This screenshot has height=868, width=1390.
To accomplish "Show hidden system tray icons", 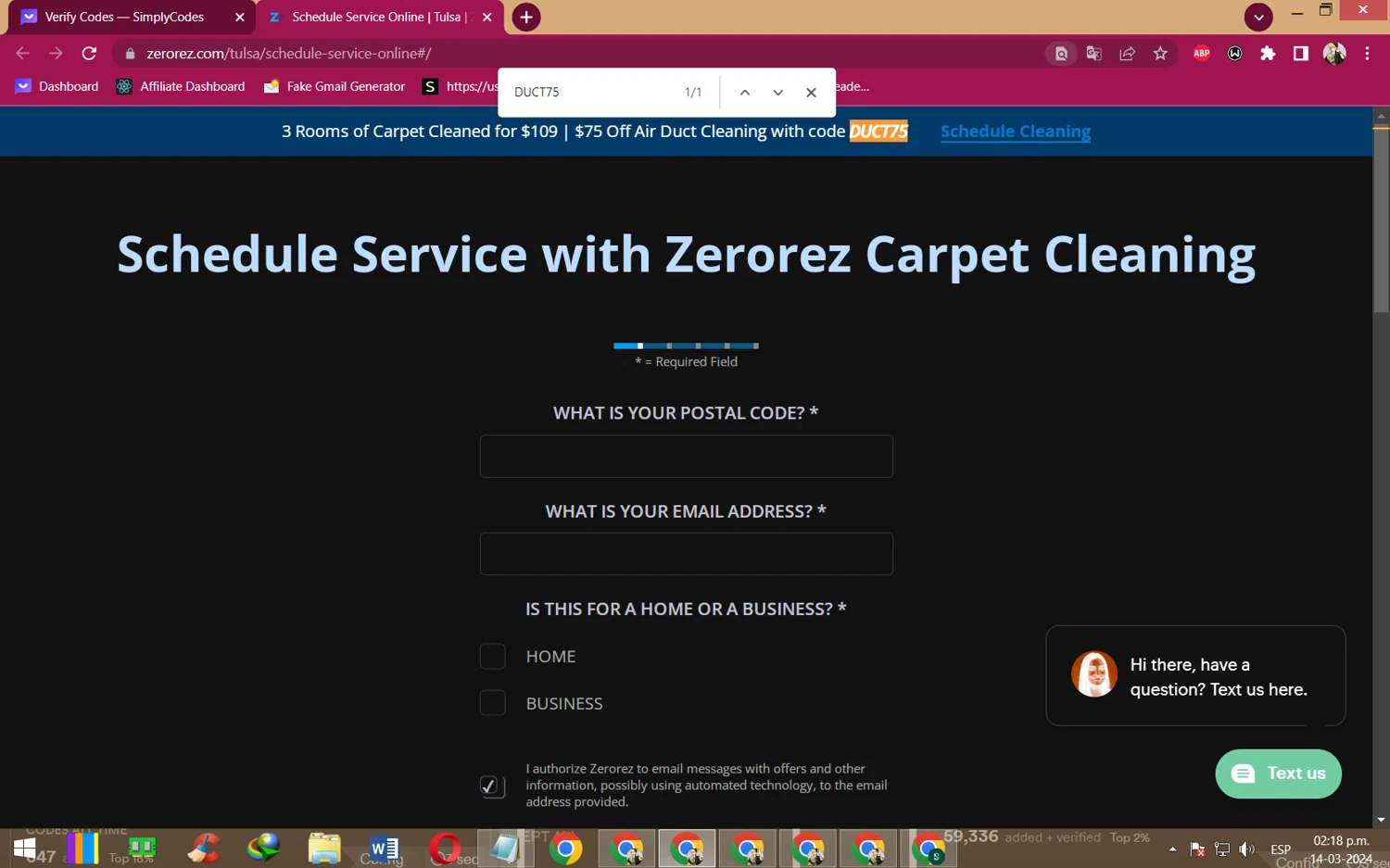I will (1172, 849).
